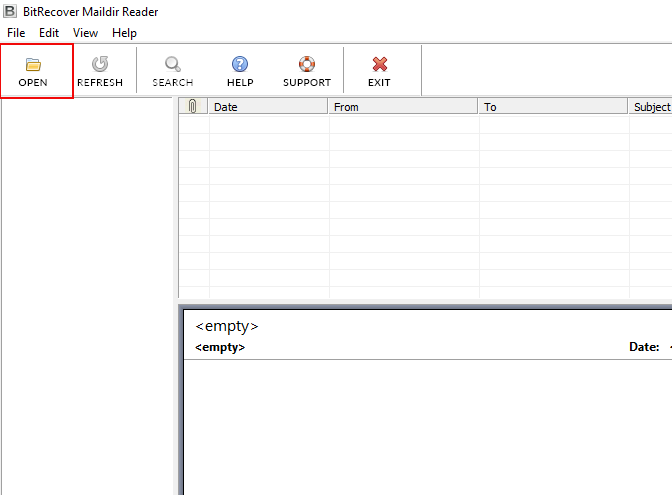Open the File menu
Image resolution: width=672 pixels, height=495 pixels.
click(x=16, y=33)
